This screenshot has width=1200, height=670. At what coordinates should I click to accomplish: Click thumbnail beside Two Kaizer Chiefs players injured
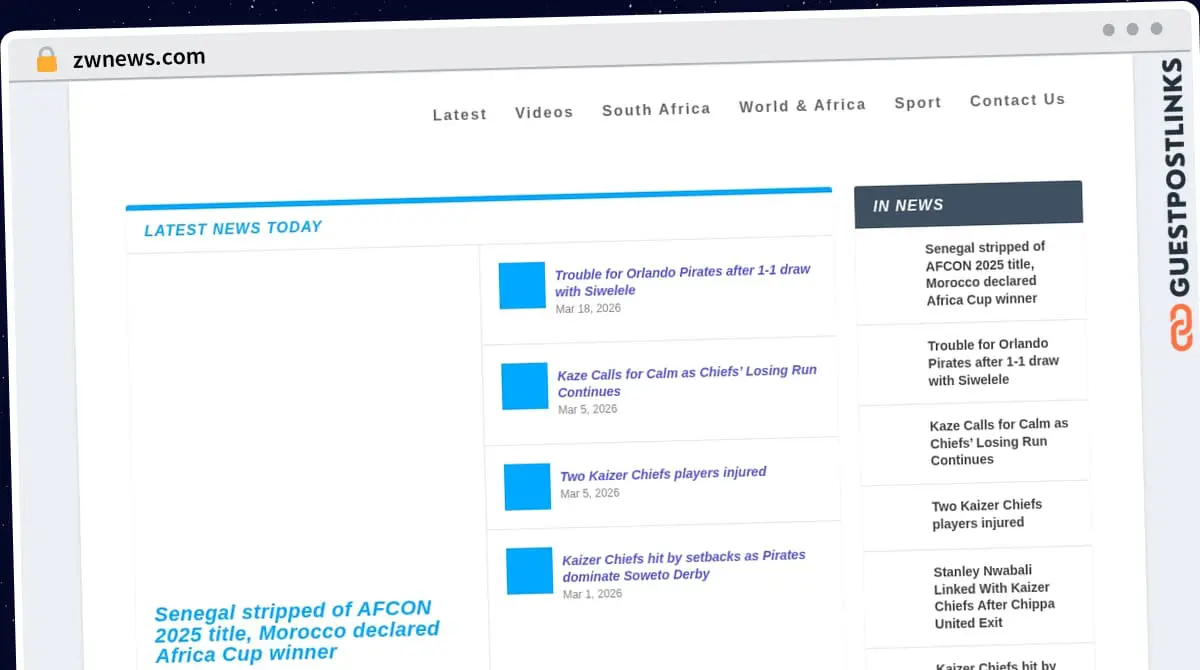527,487
